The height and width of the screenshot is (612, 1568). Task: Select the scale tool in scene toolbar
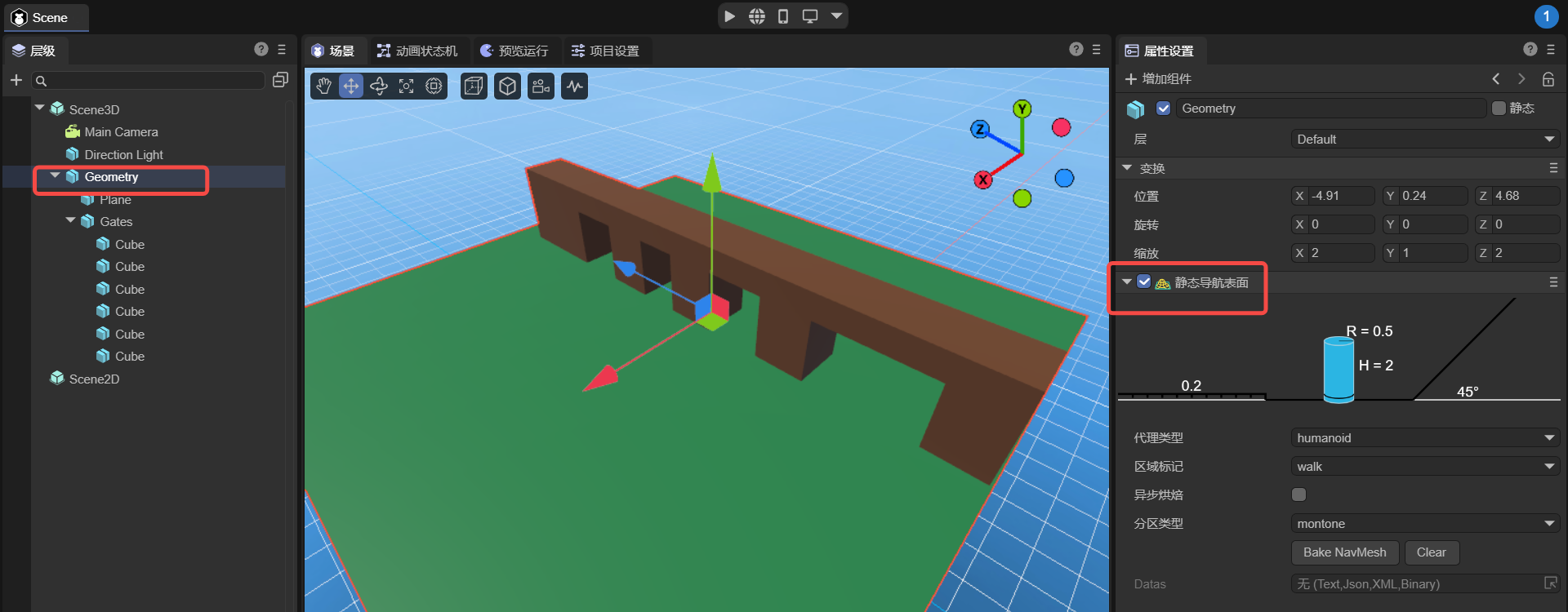406,86
